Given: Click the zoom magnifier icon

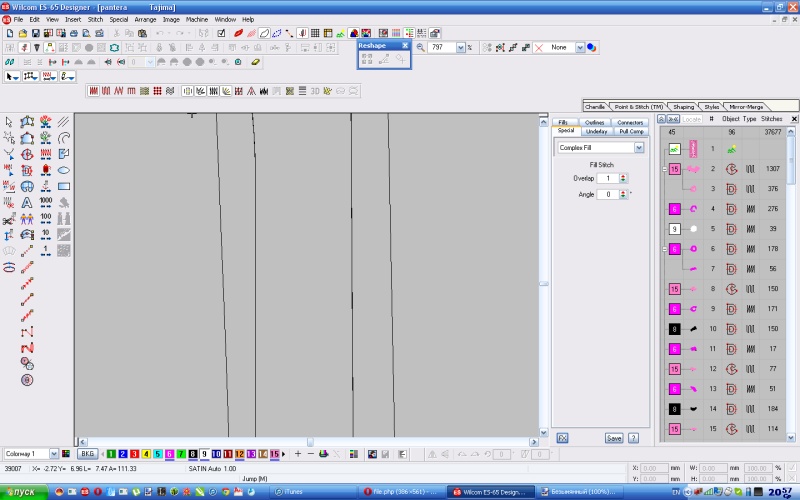Looking at the screenshot, I should click(x=421, y=47).
